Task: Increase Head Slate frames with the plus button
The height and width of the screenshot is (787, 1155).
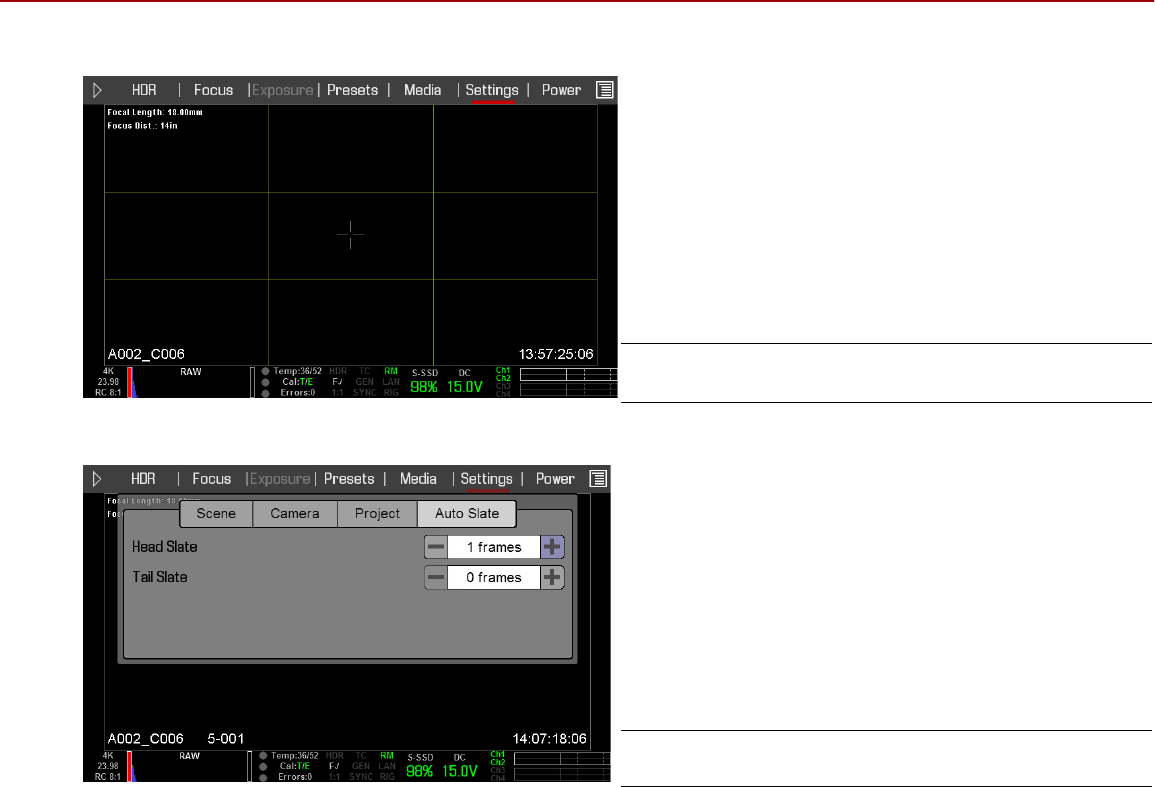Action: coord(552,547)
